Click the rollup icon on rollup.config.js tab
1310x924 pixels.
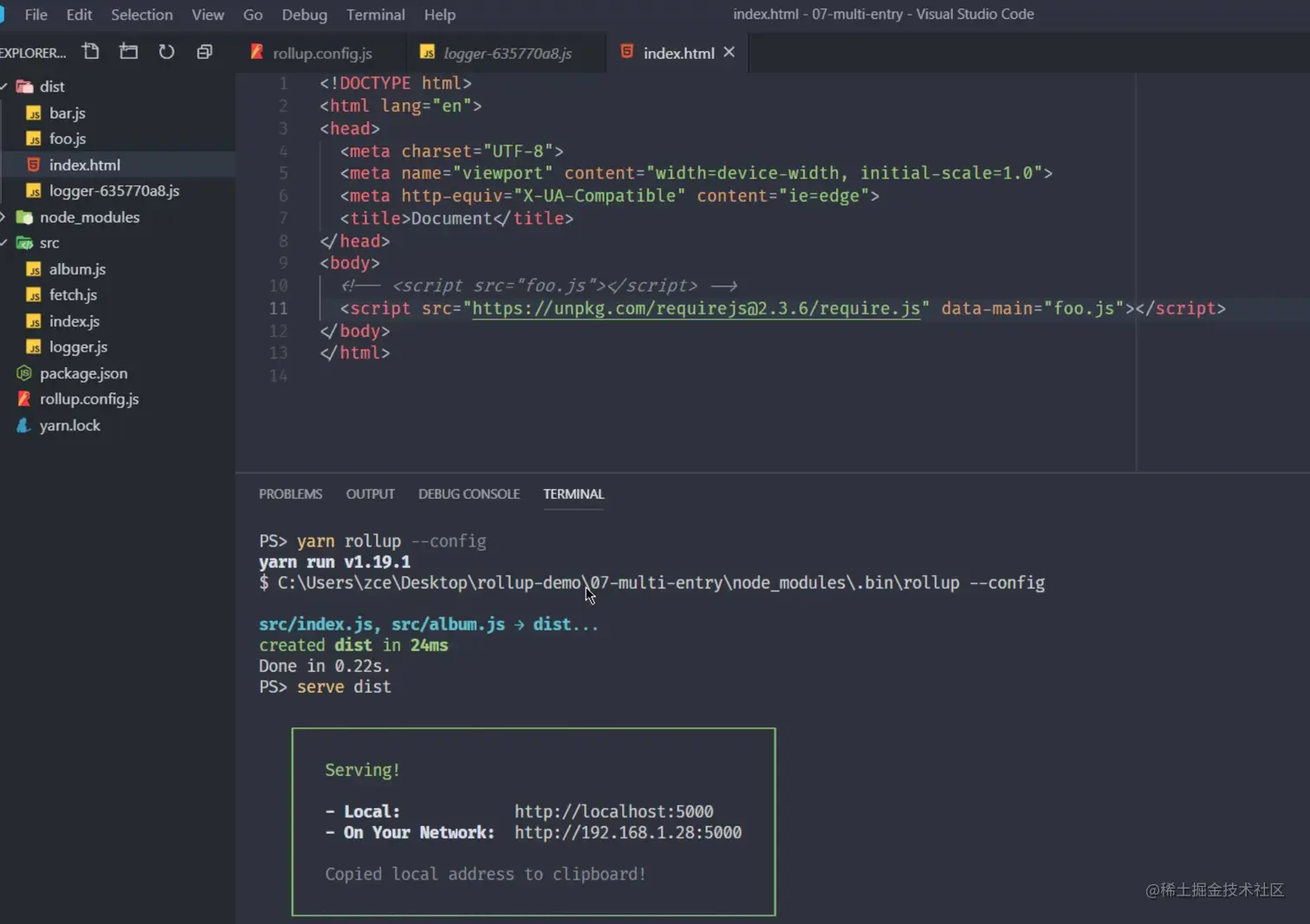(256, 52)
